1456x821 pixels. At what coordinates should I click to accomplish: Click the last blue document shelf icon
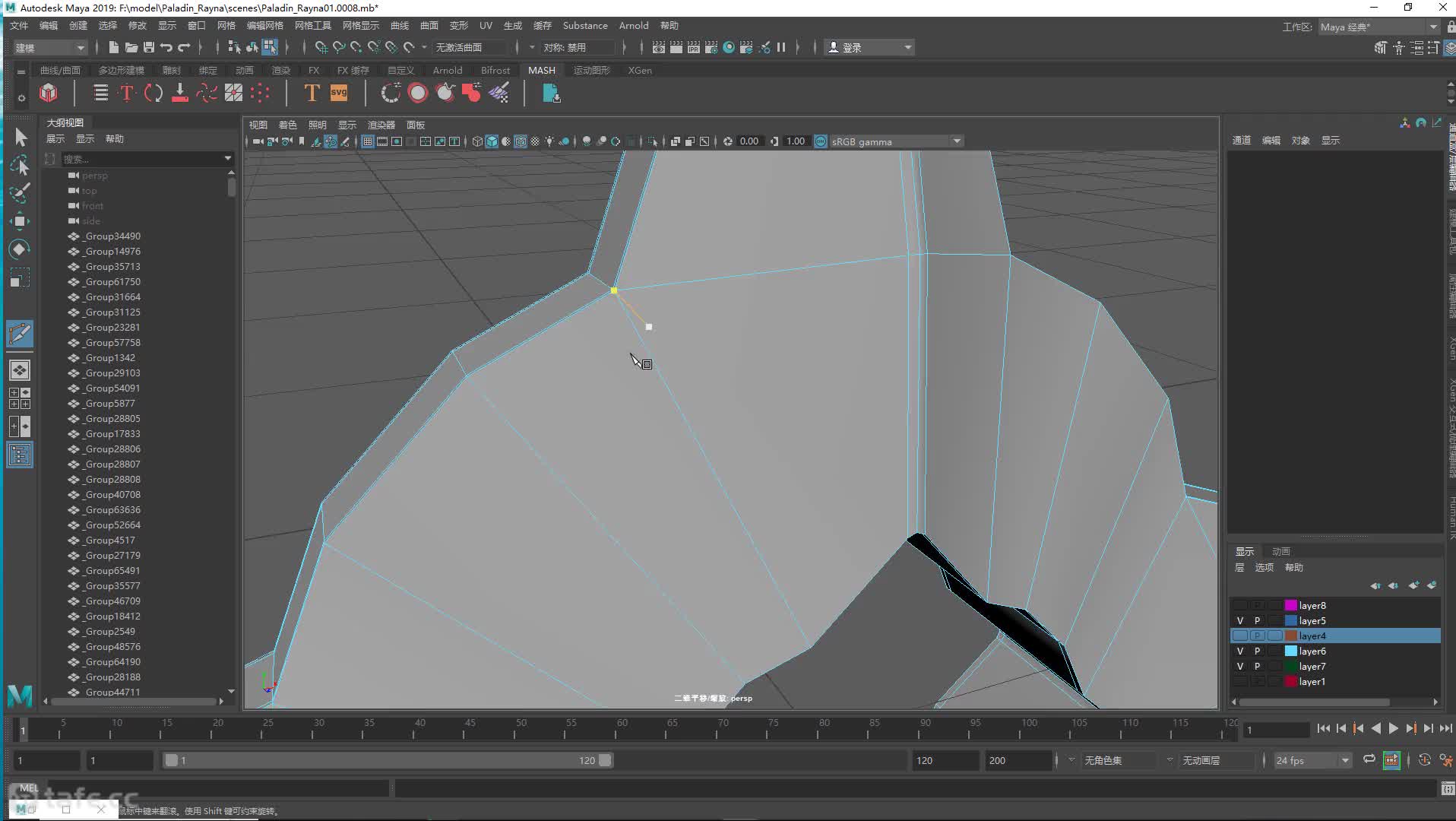(x=551, y=93)
